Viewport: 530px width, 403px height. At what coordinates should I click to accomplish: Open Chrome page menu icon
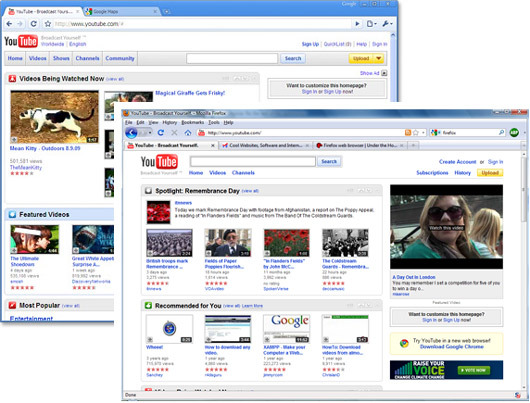tap(371, 24)
